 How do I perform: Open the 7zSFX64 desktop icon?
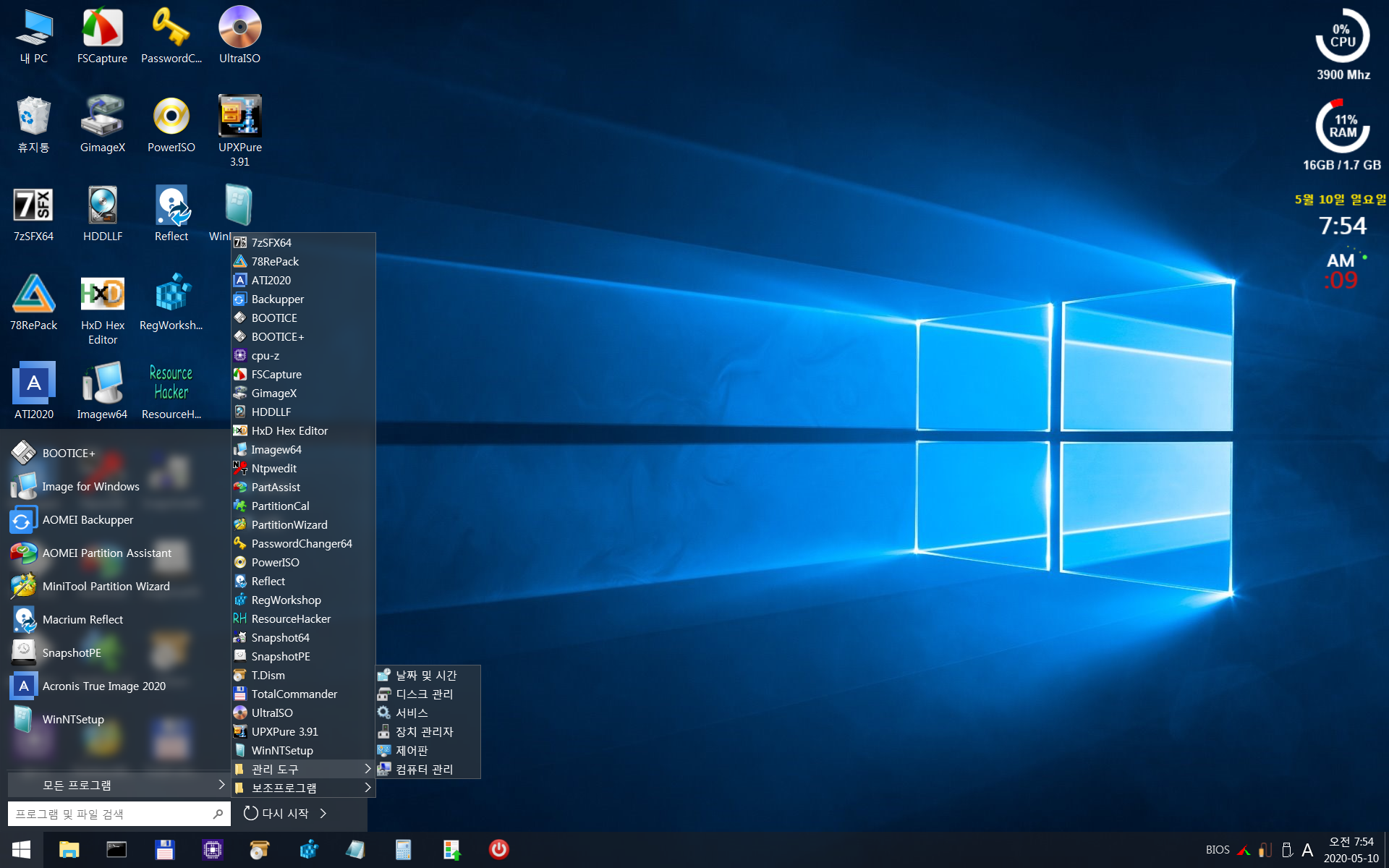click(x=33, y=213)
